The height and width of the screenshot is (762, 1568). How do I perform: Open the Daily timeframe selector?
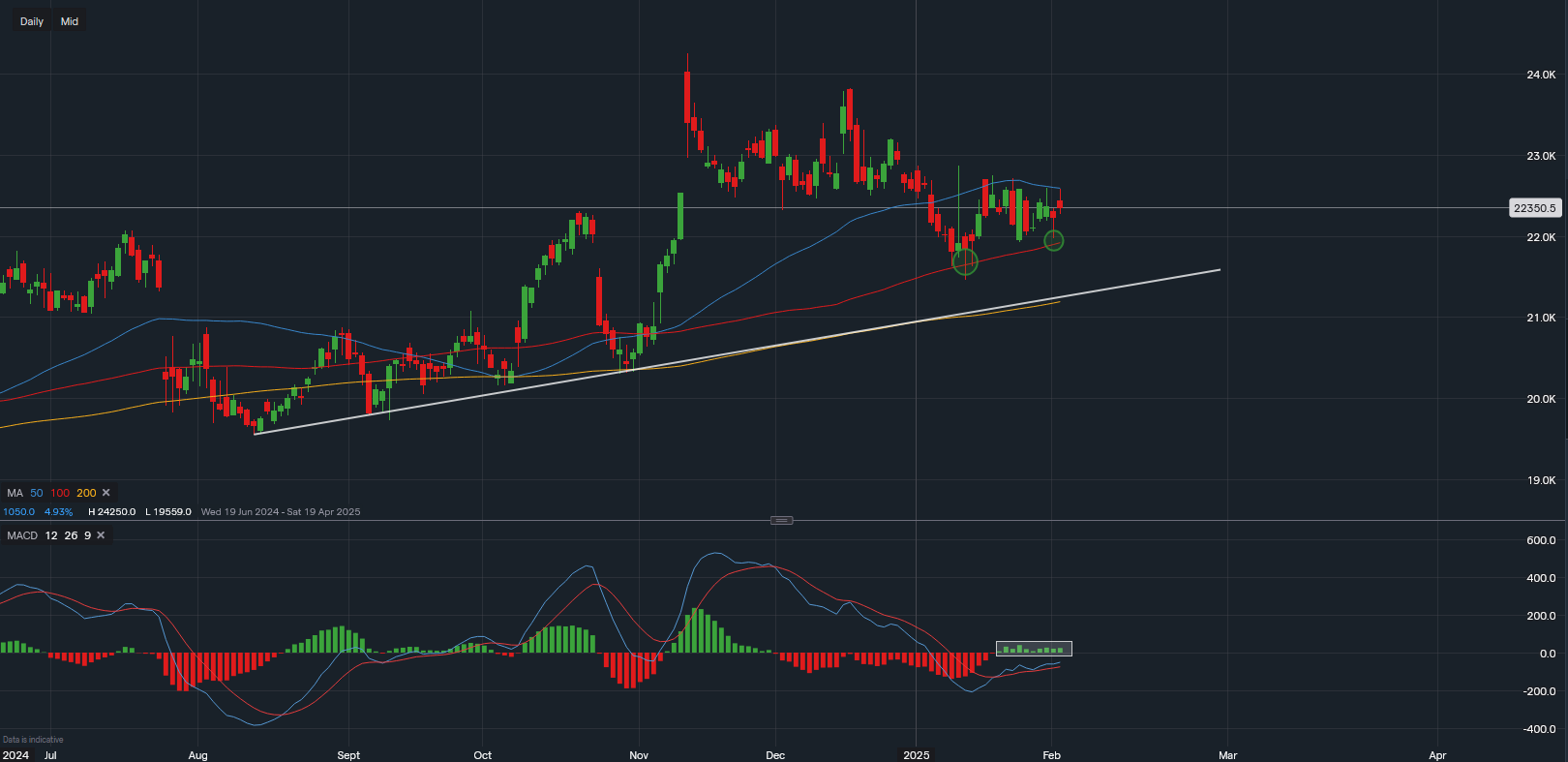pos(32,21)
